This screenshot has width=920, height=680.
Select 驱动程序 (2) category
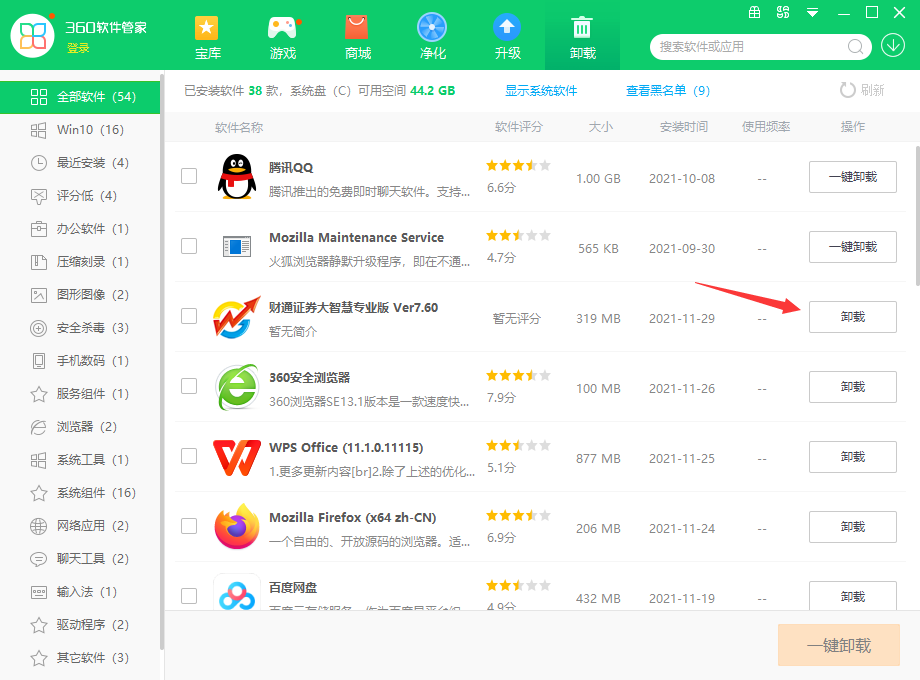(80, 624)
